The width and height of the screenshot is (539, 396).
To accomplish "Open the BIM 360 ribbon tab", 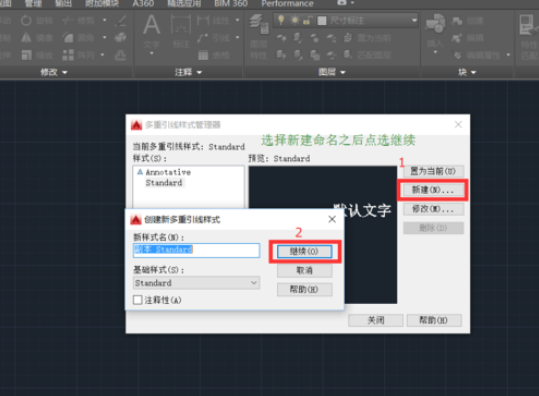I will [x=231, y=3].
